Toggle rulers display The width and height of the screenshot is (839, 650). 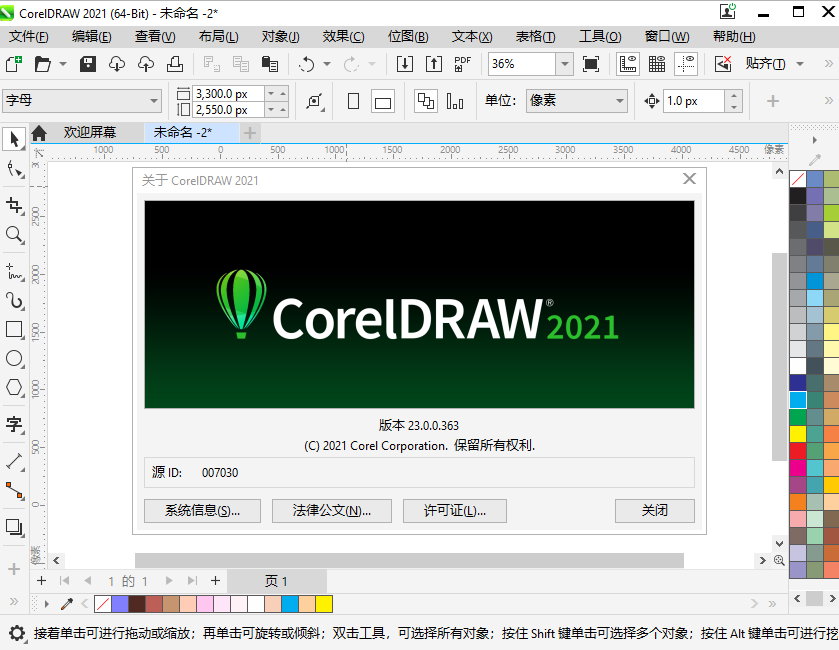coord(628,64)
